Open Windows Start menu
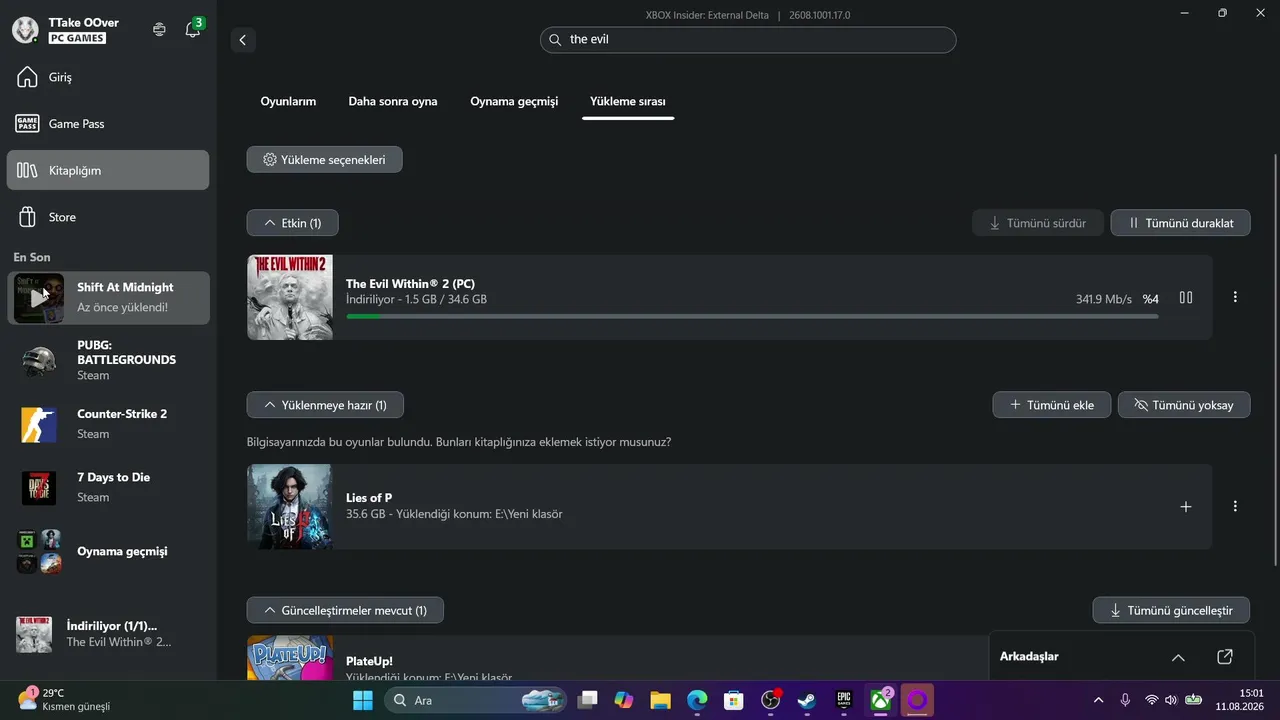Viewport: 1280px width, 720px height. point(362,700)
